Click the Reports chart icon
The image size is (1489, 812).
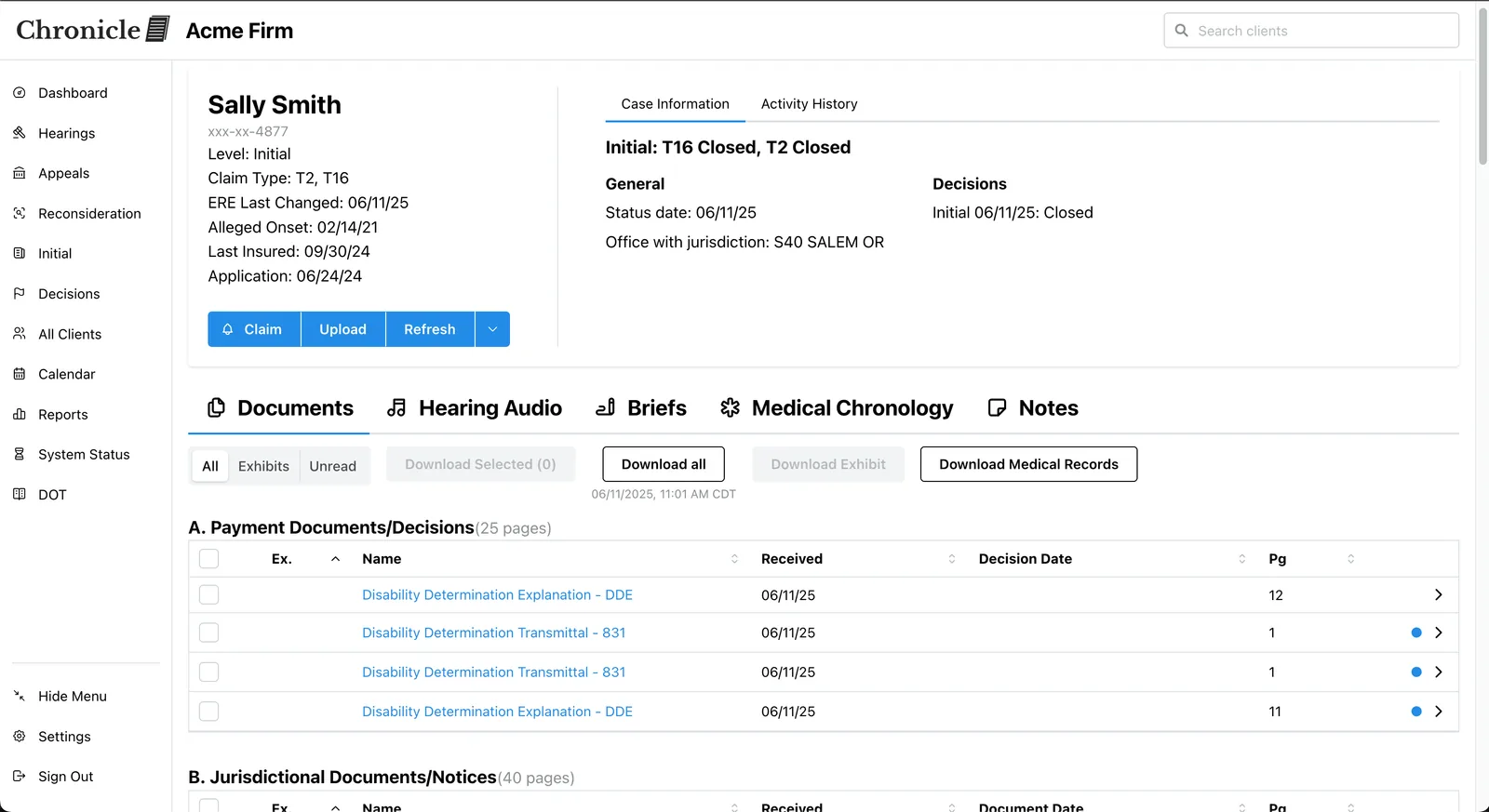(20, 415)
